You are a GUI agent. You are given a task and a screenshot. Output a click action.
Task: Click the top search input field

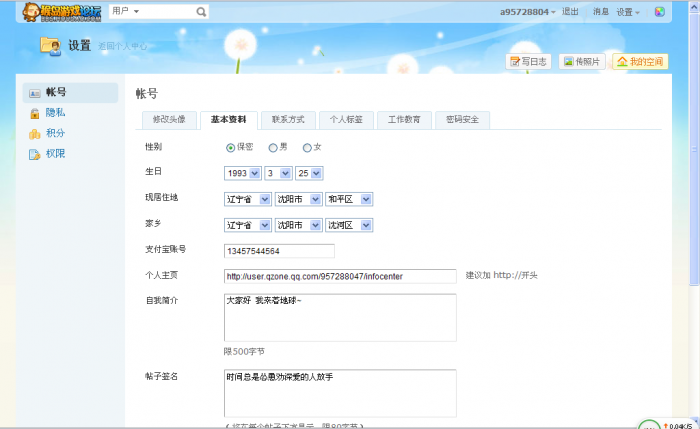coord(168,12)
